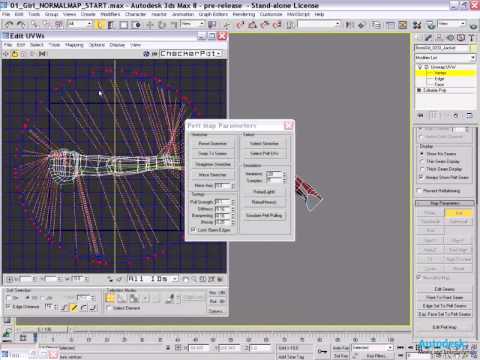Click the Reset Stretcher button
The image size is (480, 360).
coord(213,143)
